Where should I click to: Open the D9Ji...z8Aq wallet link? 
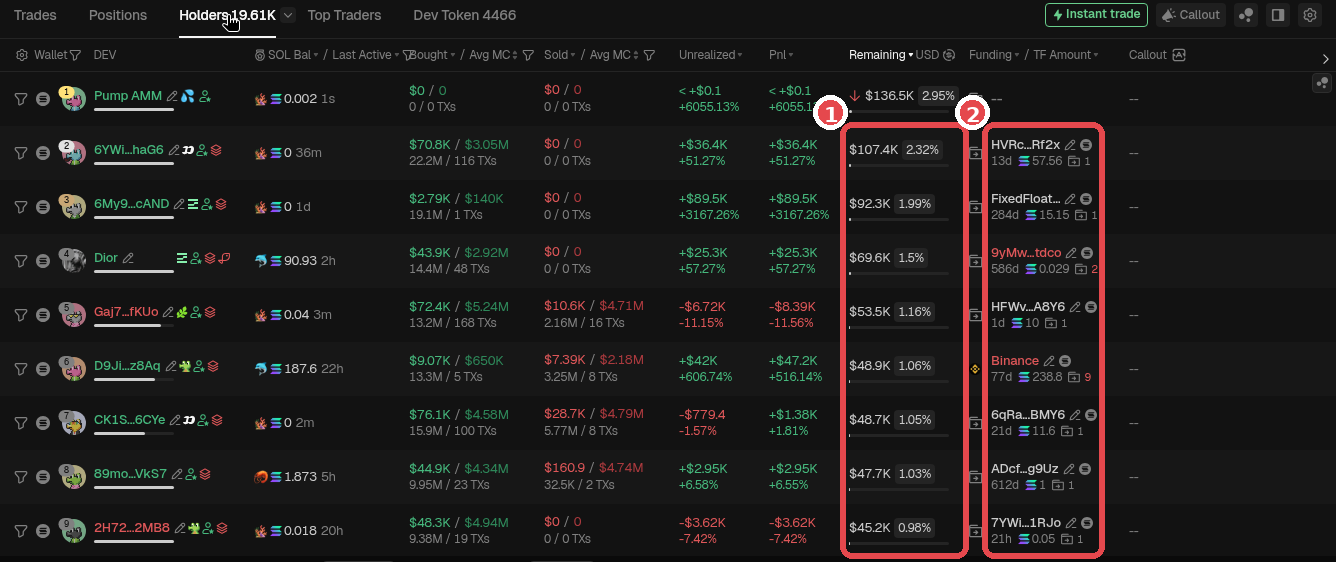(x=127, y=366)
